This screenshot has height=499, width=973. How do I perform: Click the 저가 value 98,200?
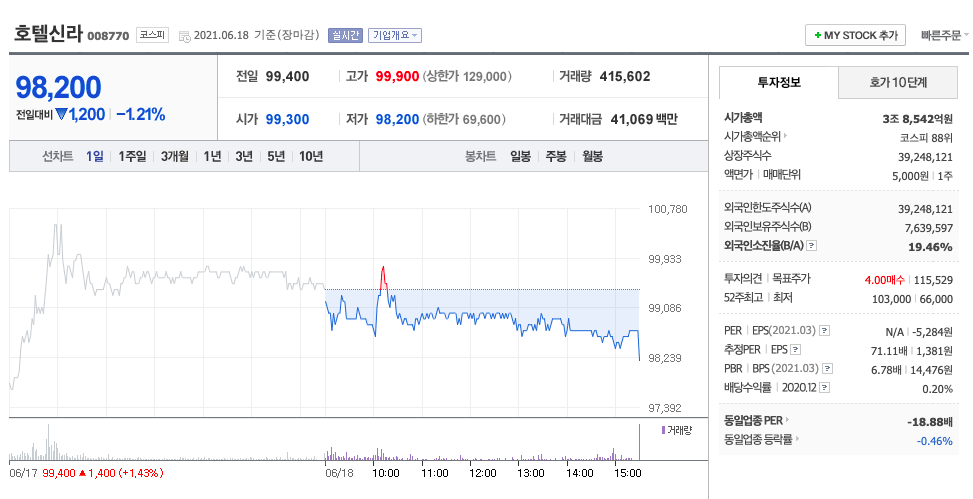pos(397,119)
